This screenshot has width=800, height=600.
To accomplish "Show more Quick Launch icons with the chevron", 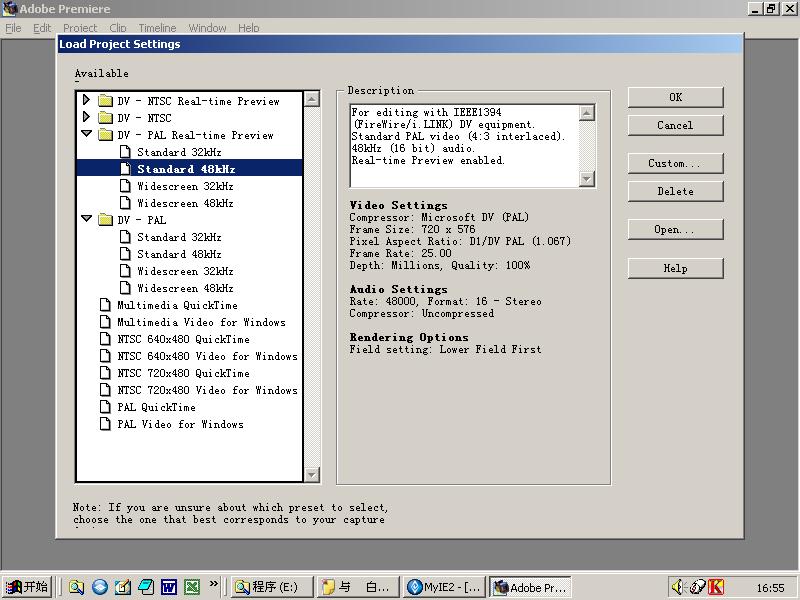I will coord(213,584).
